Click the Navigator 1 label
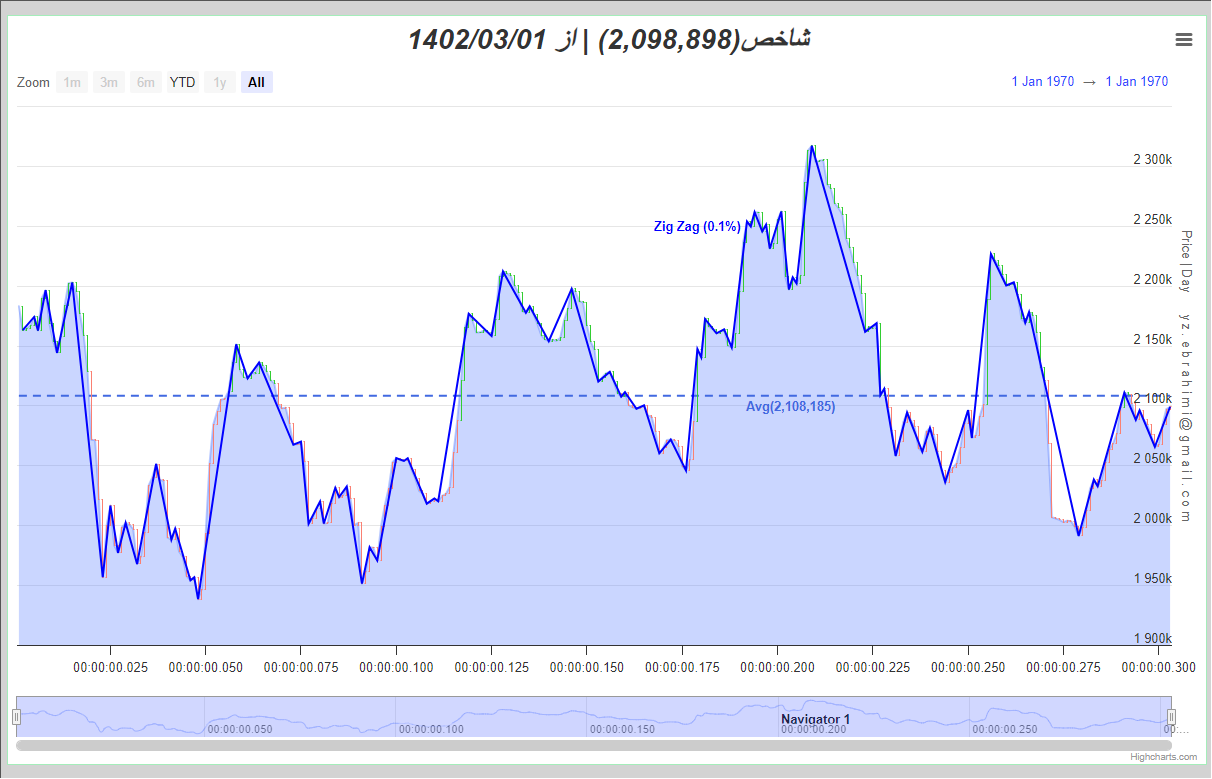1212x779 pixels. pyautogui.click(x=816, y=719)
